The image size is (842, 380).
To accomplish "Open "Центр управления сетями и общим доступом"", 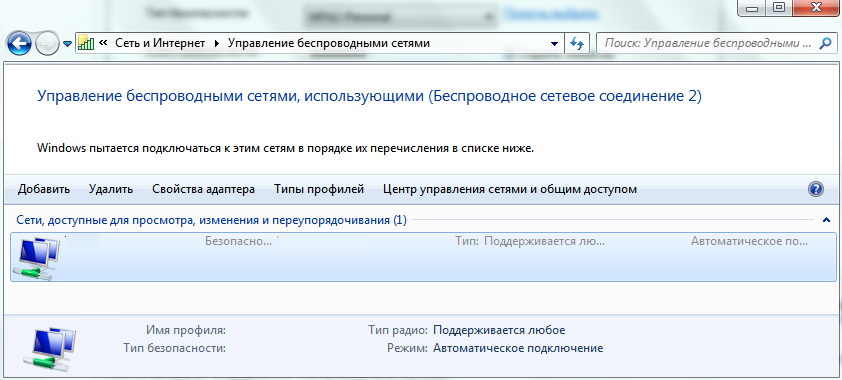I will pyautogui.click(x=510, y=189).
